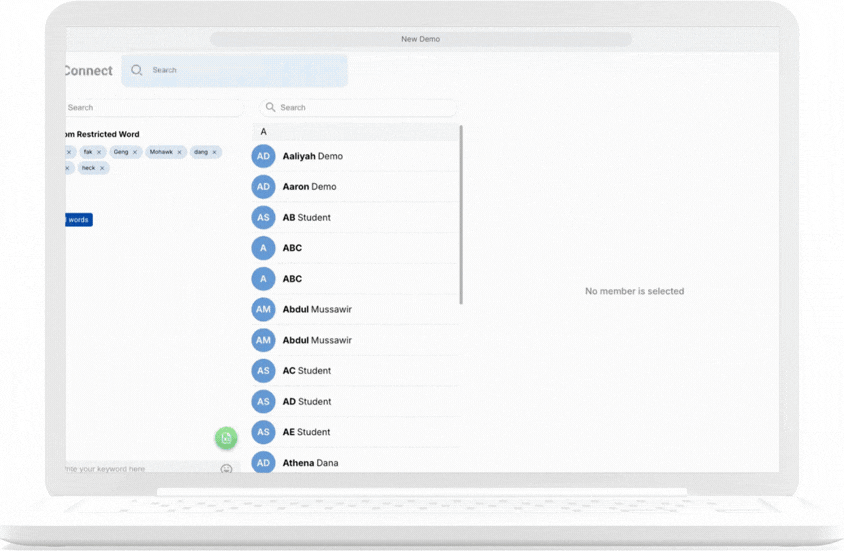Image resolution: width=844 pixels, height=551 pixels.
Task: Remove the 'fak' restricted word tag
Action: click(99, 152)
